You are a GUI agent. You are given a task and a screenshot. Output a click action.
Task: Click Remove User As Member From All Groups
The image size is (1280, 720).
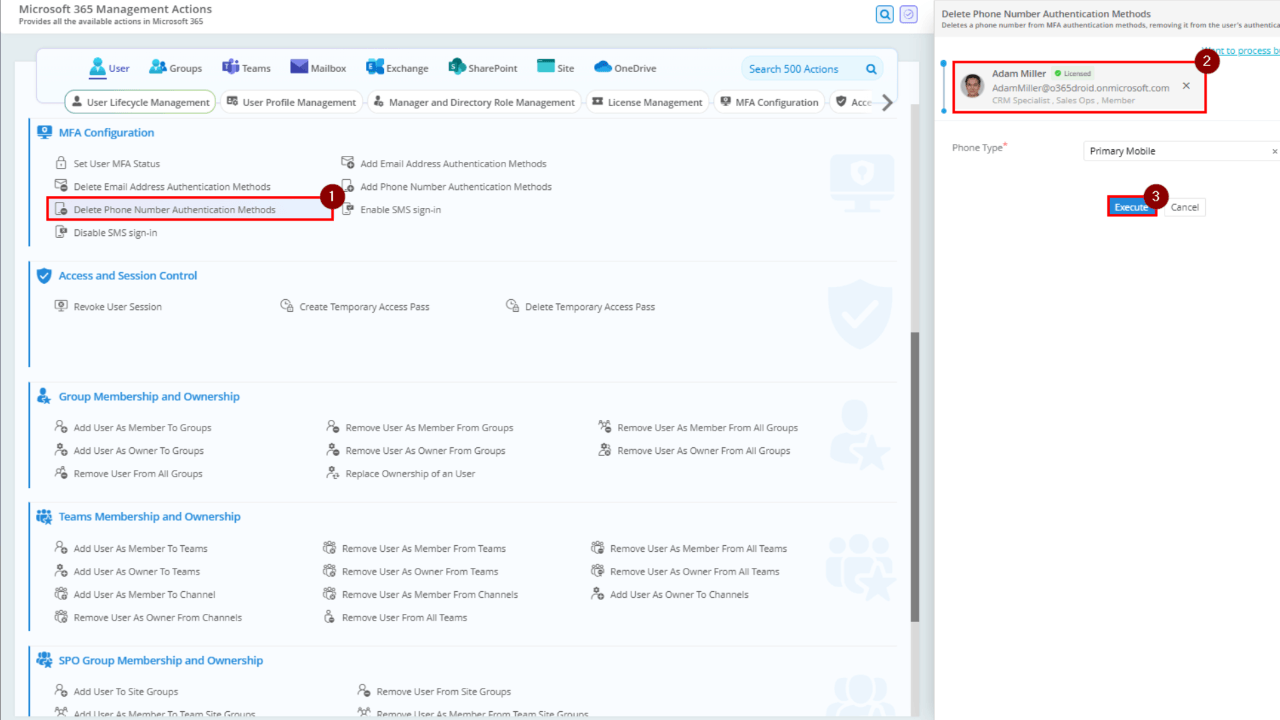point(698,428)
